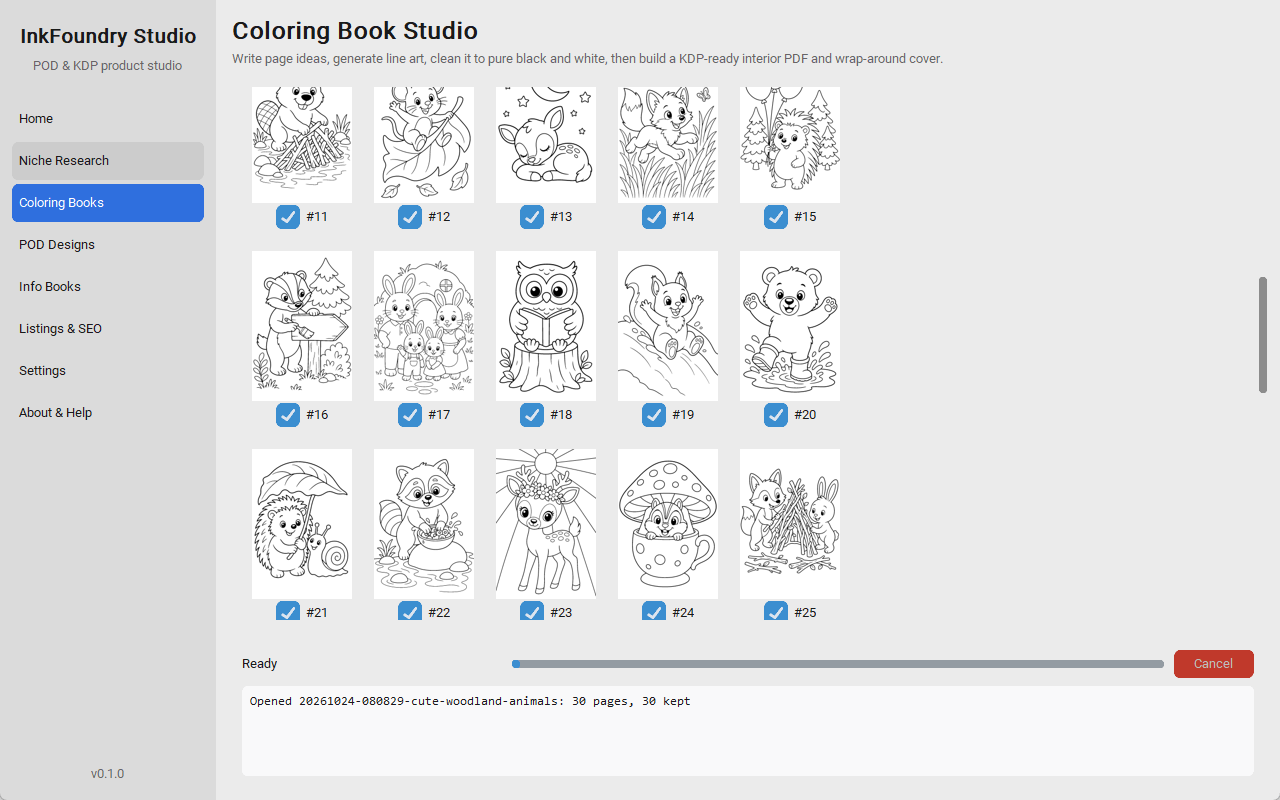Image resolution: width=1280 pixels, height=800 pixels.
Task: Open hedgehog with balloons thumbnail #15
Action: click(x=790, y=145)
